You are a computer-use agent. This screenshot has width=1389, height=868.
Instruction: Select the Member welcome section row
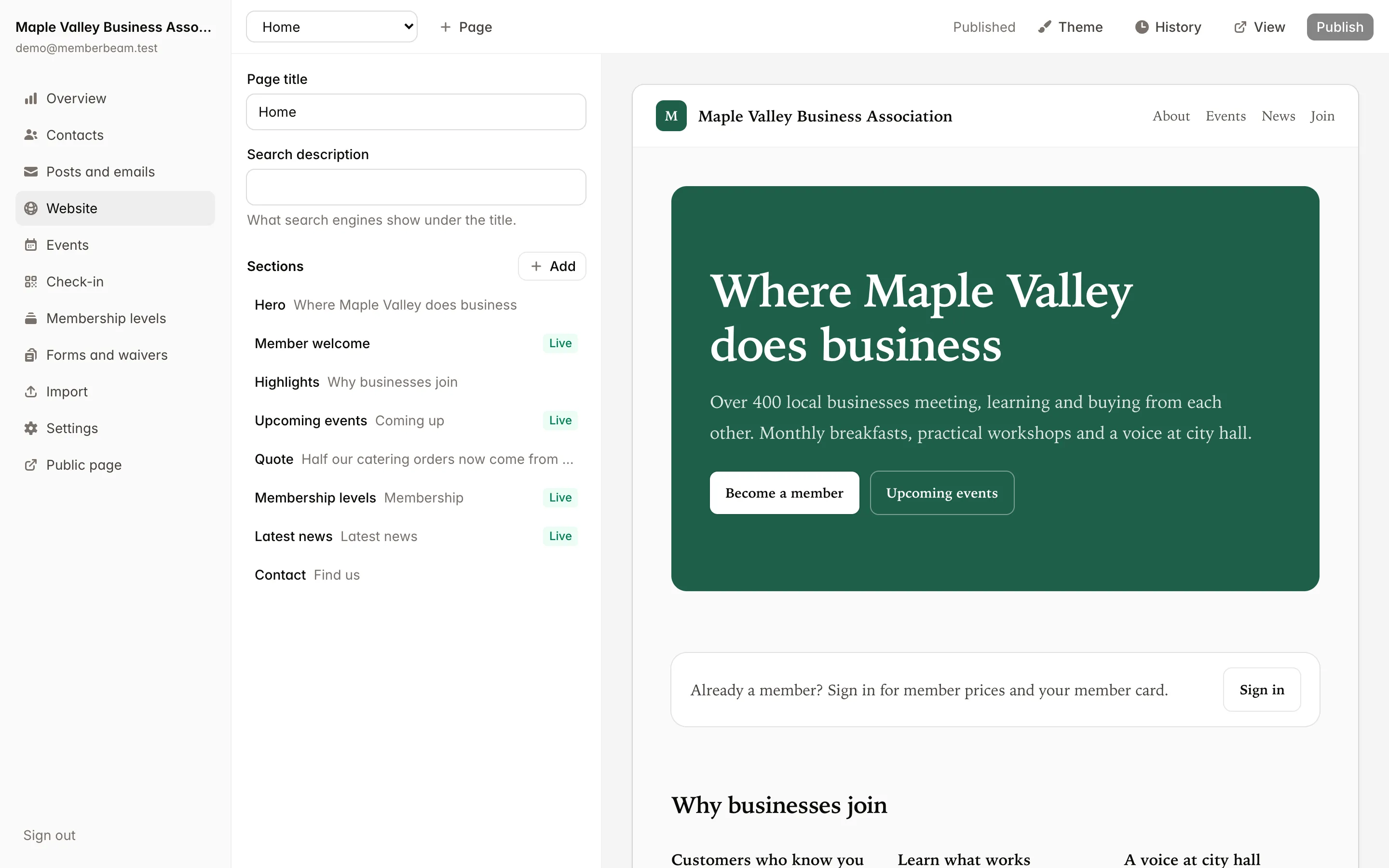coord(416,343)
